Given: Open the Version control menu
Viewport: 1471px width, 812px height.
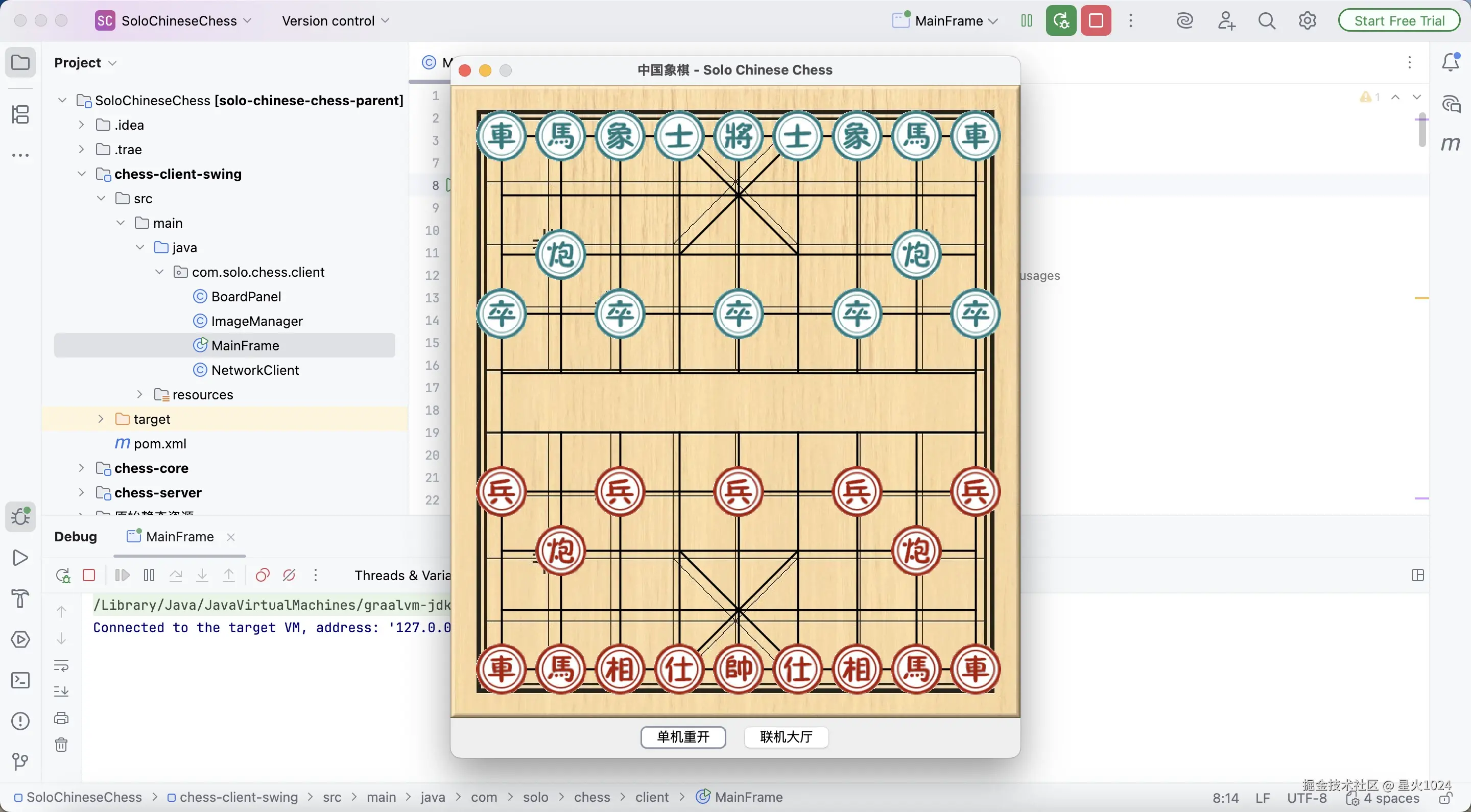Looking at the screenshot, I should pos(335,21).
